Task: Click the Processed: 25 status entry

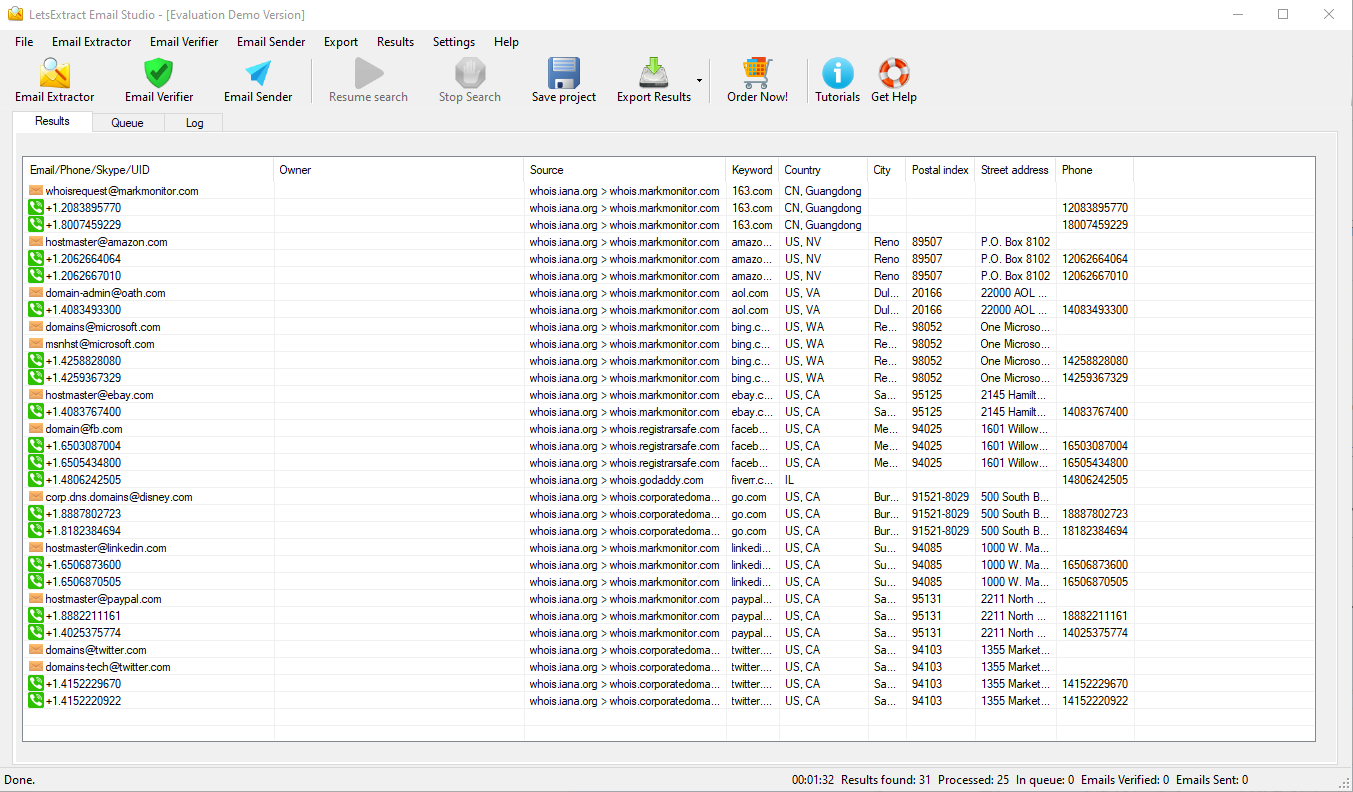Action: (973, 780)
